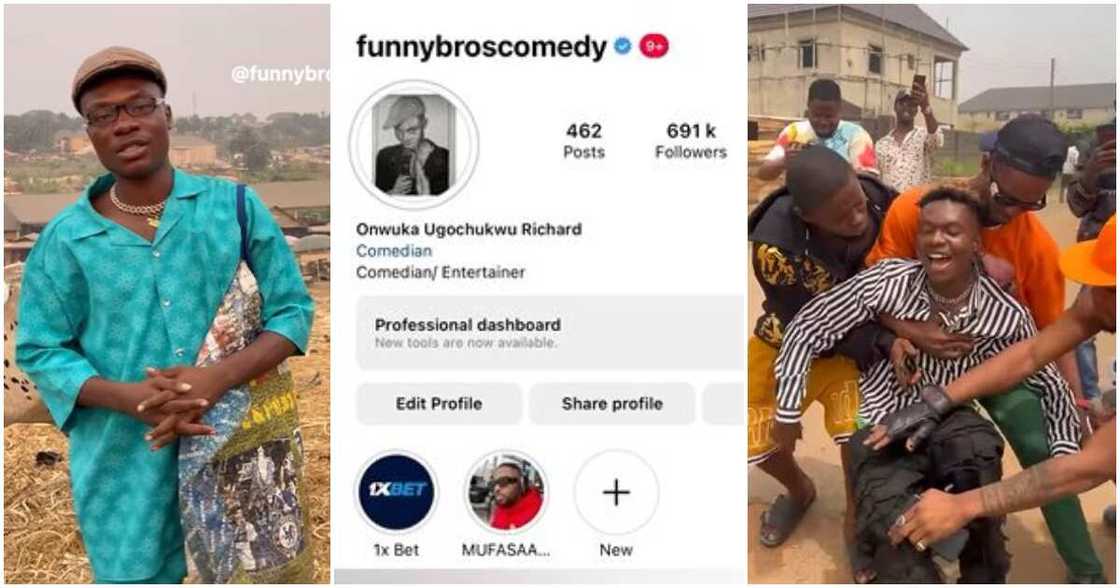1120x588 pixels.
Task: Open the MUFASAA story highlight circle
Action: tap(507, 492)
